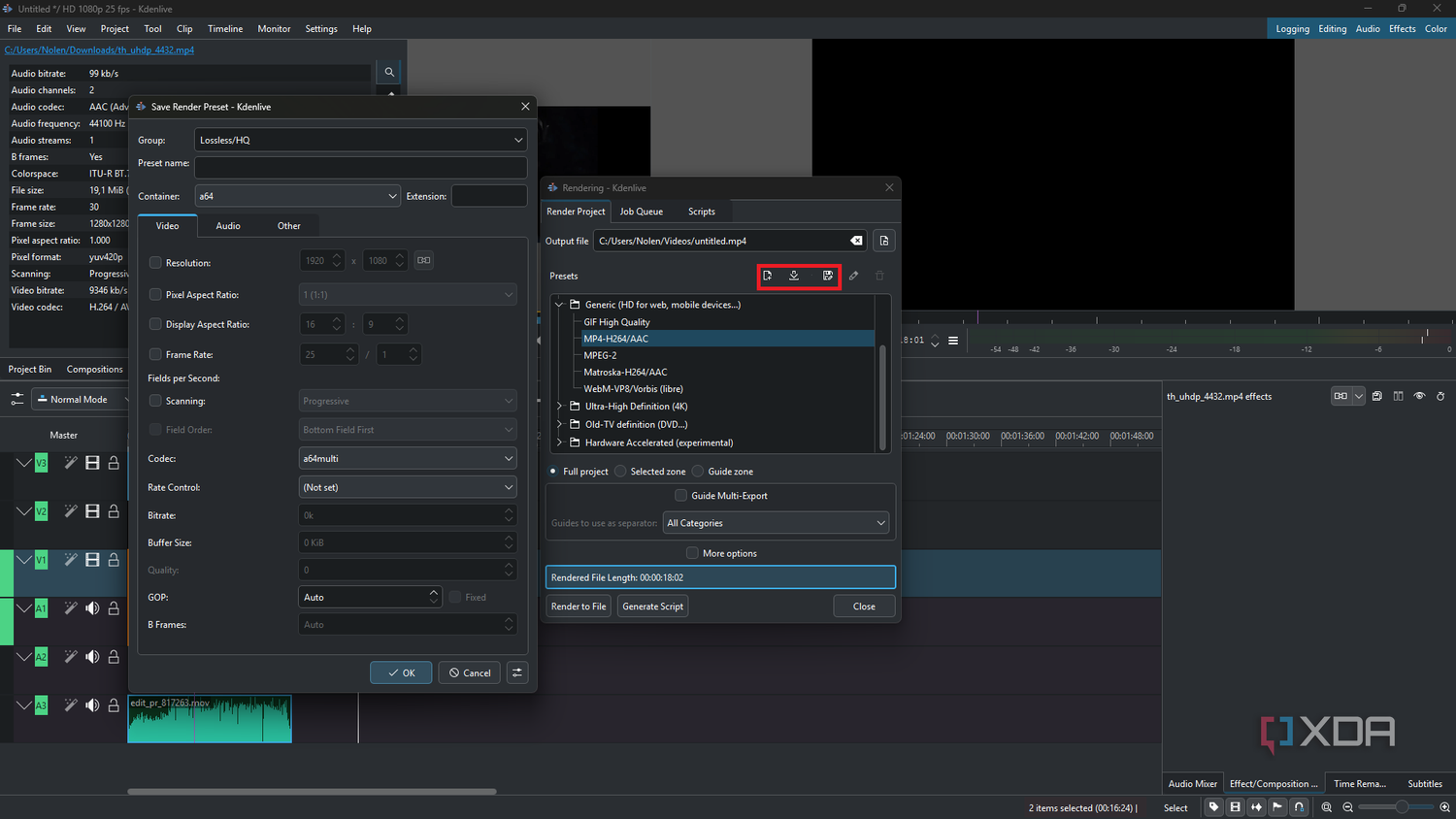Select the Selected zone radio button
Image resolution: width=1456 pixels, height=819 pixels.
pyautogui.click(x=620, y=472)
